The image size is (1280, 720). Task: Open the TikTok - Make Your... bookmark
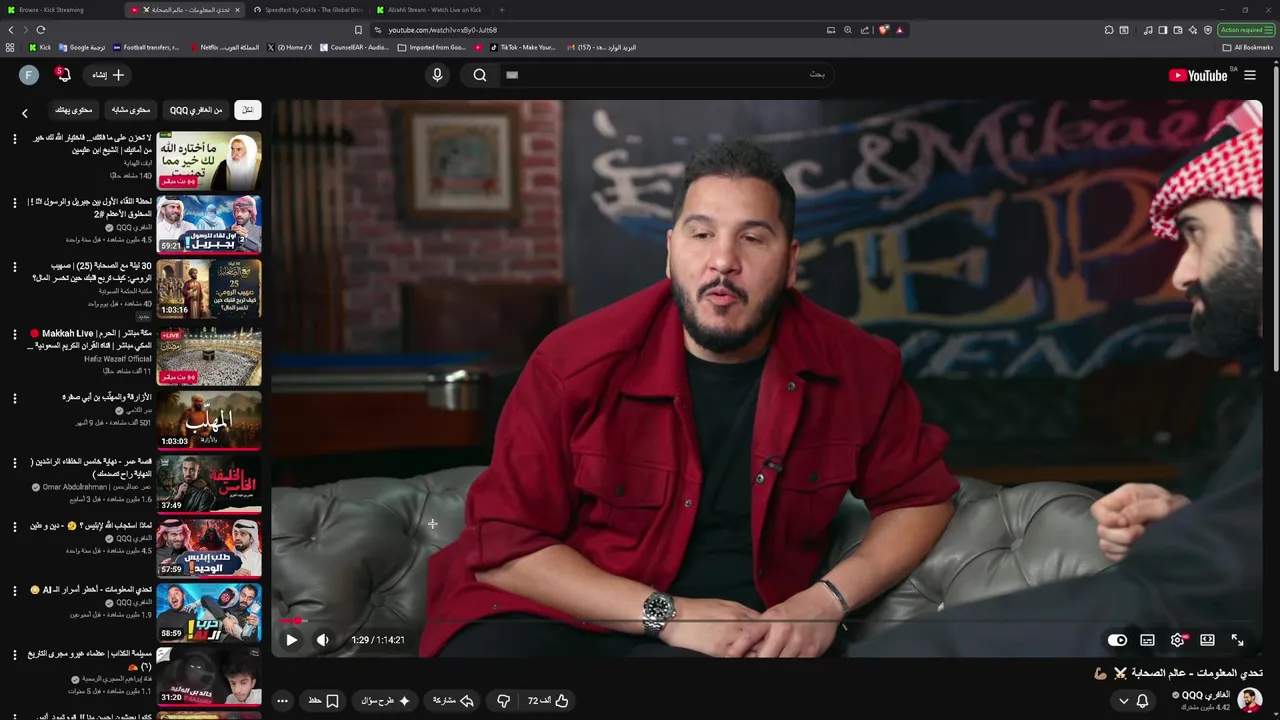[x=522, y=47]
